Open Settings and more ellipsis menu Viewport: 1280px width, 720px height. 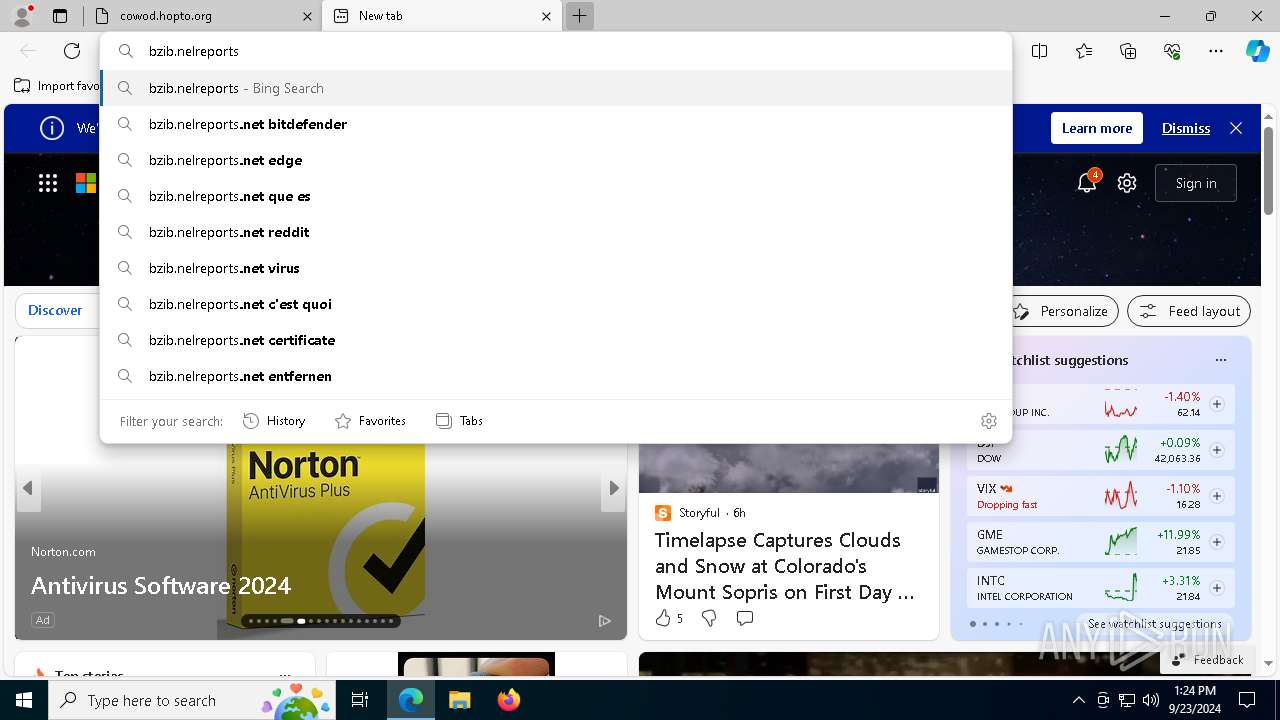pos(1216,51)
